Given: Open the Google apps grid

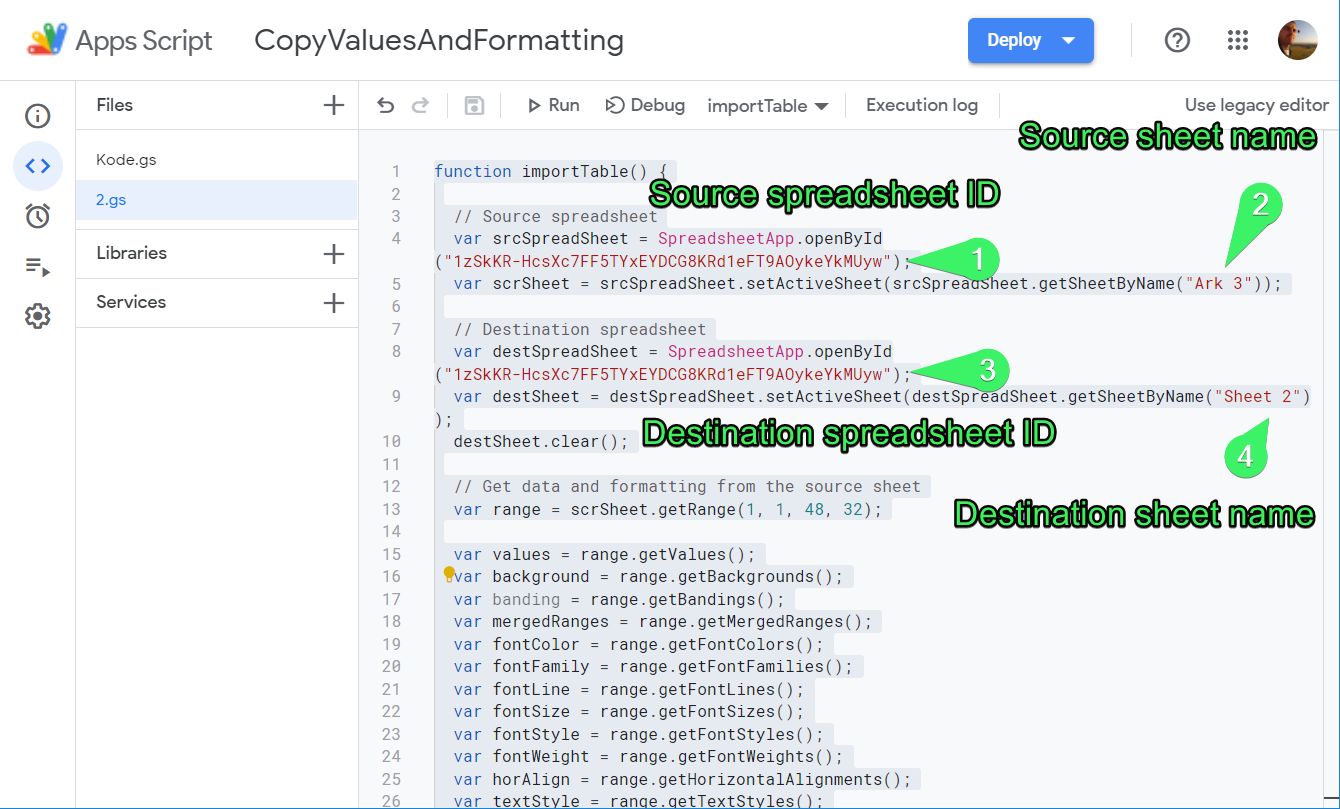Looking at the screenshot, I should coord(1238,40).
